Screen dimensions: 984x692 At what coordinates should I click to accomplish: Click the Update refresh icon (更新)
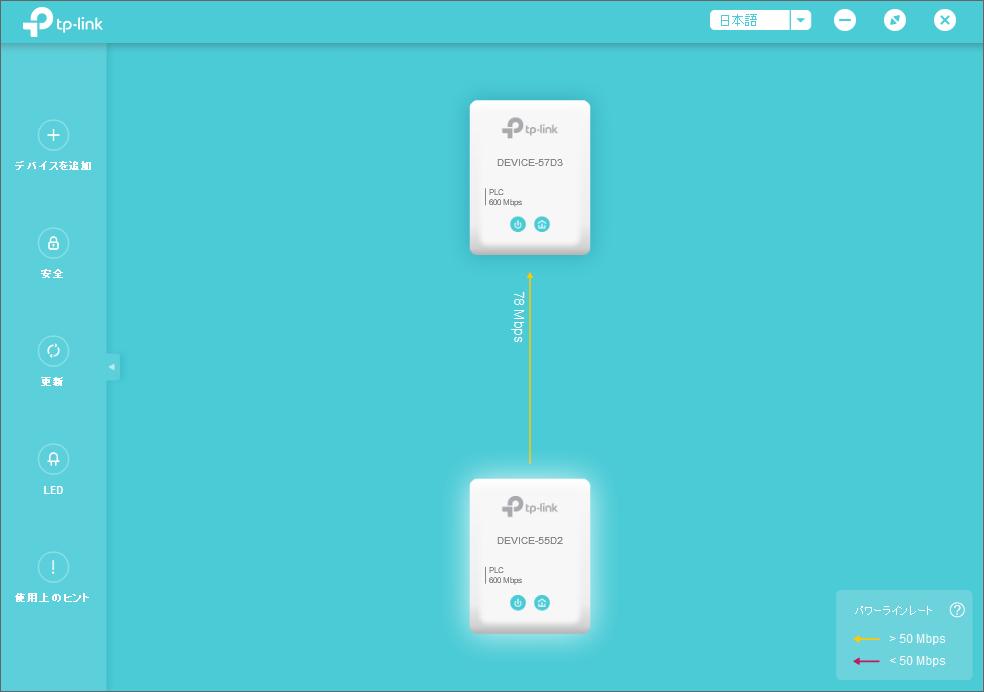[x=53, y=351]
